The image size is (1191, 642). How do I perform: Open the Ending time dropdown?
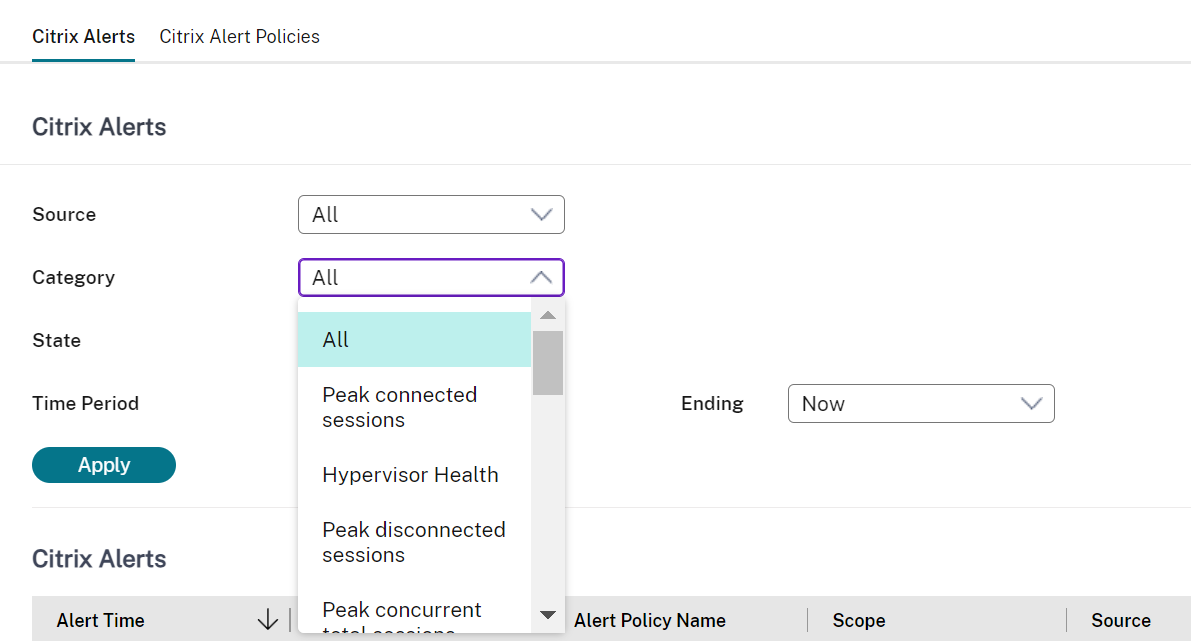[920, 404]
